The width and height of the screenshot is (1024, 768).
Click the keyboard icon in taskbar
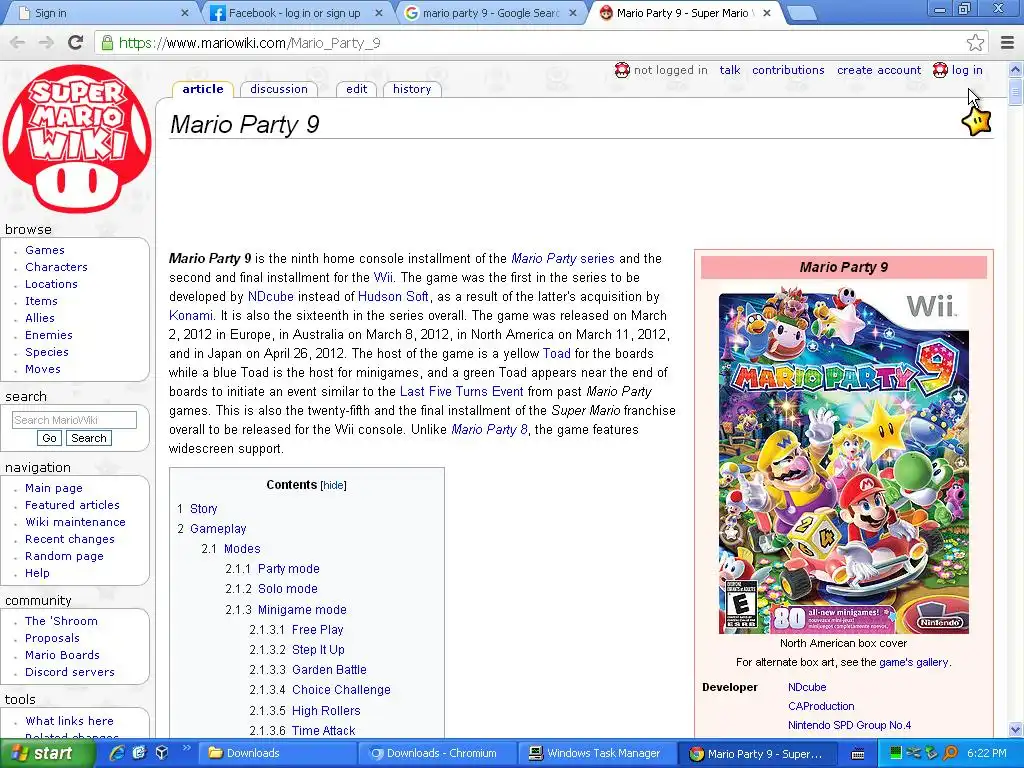(858, 754)
